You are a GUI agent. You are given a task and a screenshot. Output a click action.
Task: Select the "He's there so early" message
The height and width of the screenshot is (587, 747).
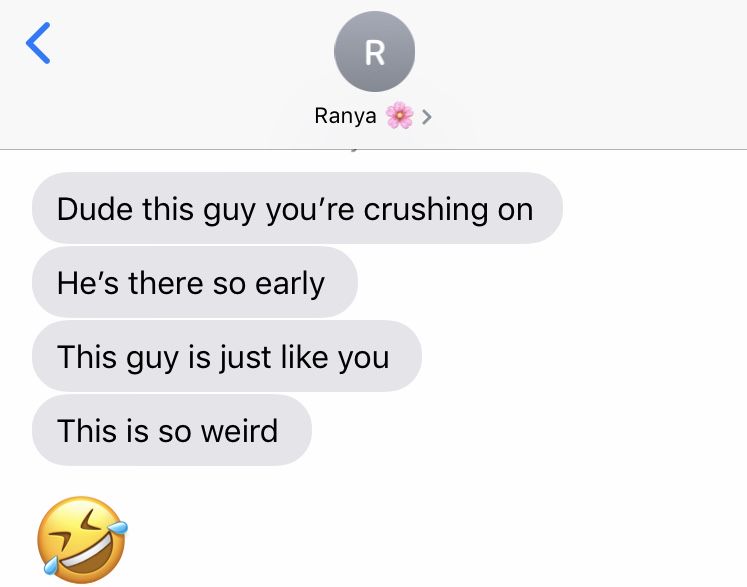point(195,282)
